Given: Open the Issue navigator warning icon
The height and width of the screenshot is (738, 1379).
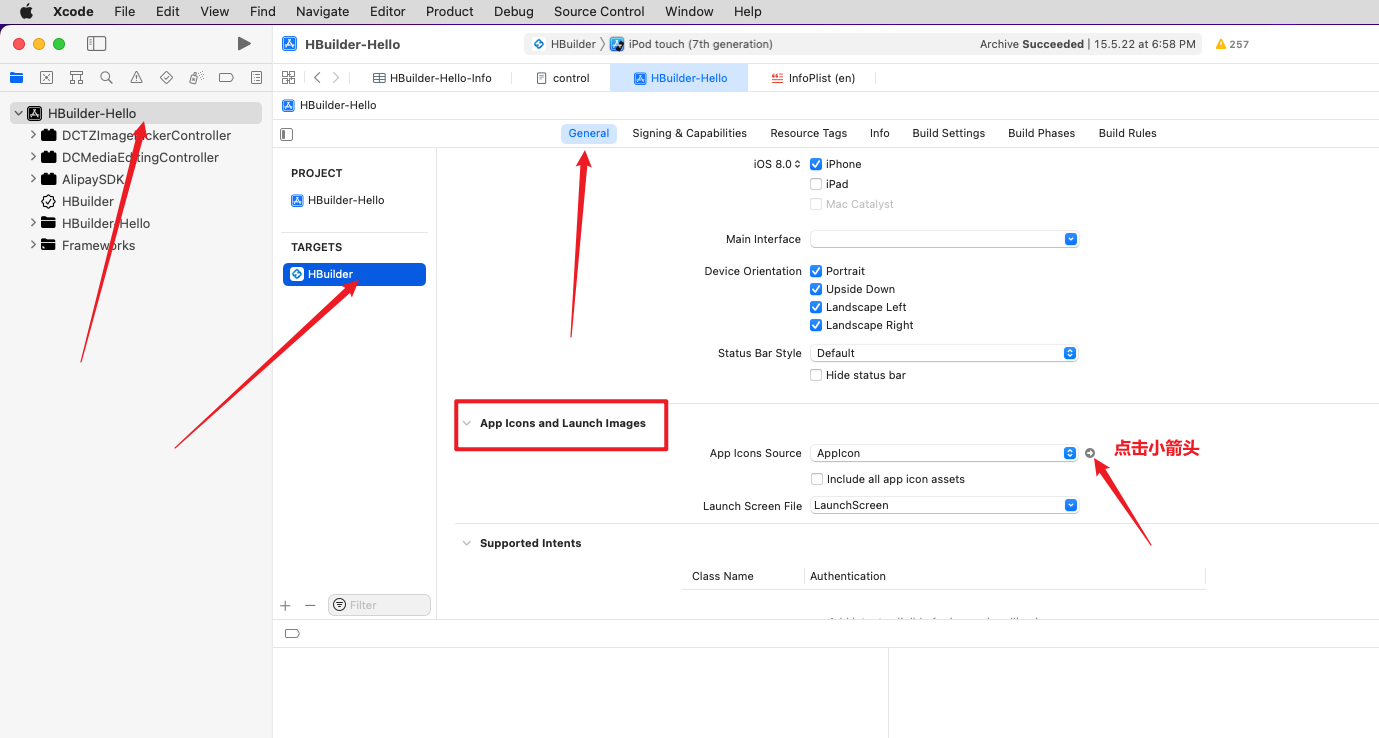Looking at the screenshot, I should [x=136, y=78].
